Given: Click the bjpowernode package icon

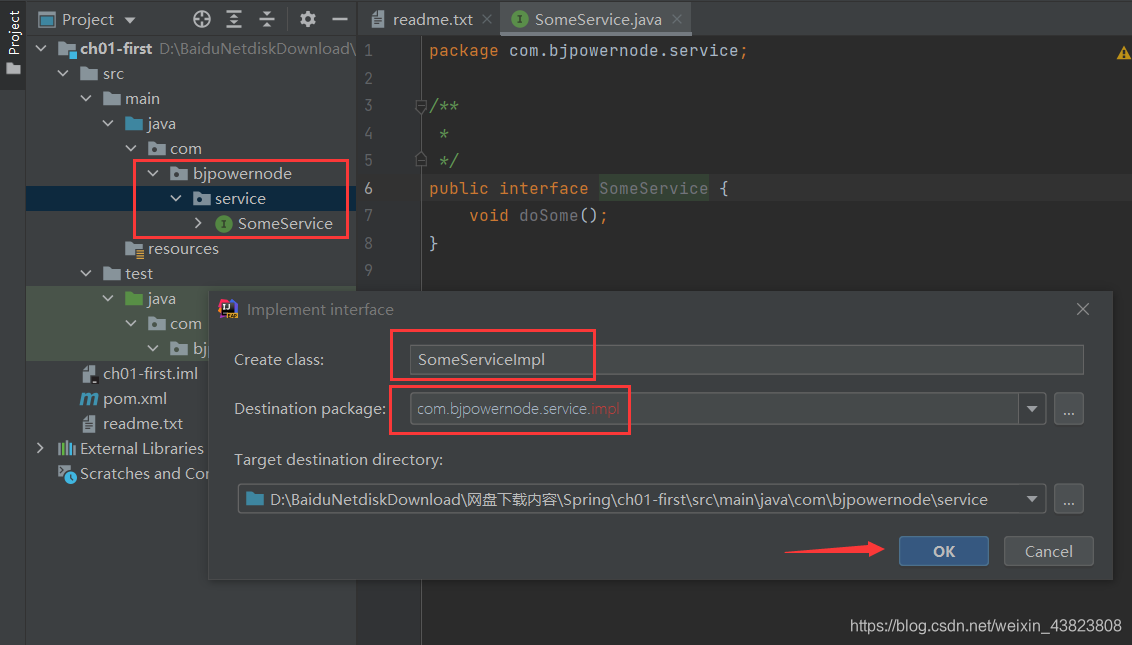Looking at the screenshot, I should [178, 173].
